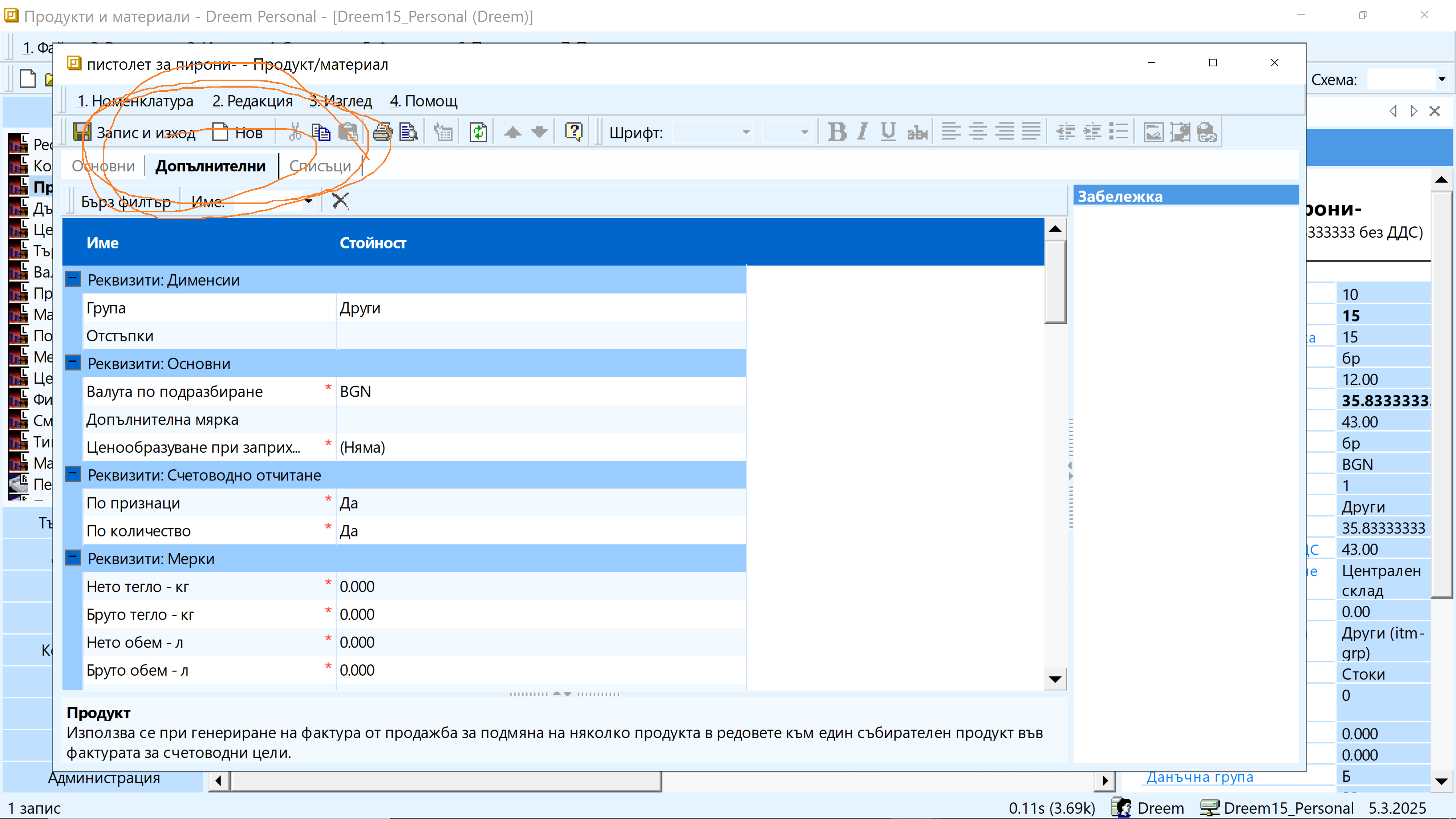Click the Нов (New) toolbar button
Image resolution: width=1456 pixels, height=819 pixels.
237,133
